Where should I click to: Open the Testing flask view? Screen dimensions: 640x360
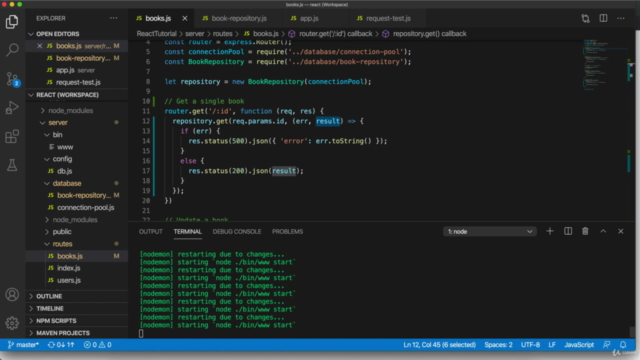(12, 165)
